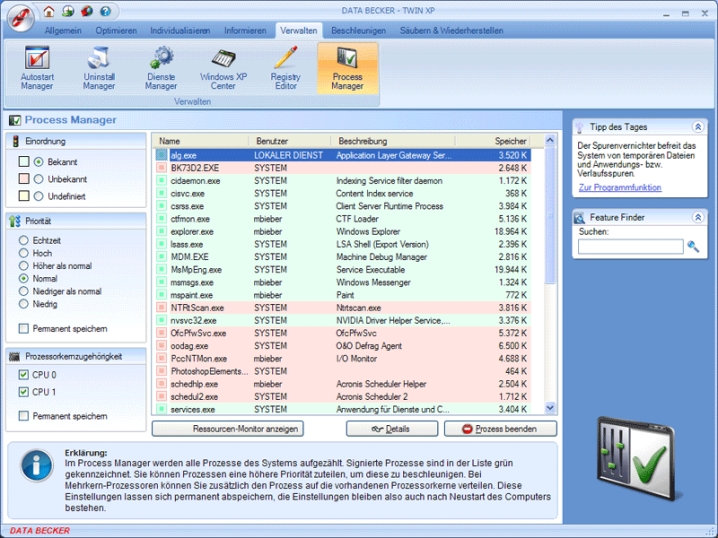Viewport: 718px width, 538px height.
Task: Uncheck the CPU 1 checkbox
Action: pyautogui.click(x=24, y=392)
